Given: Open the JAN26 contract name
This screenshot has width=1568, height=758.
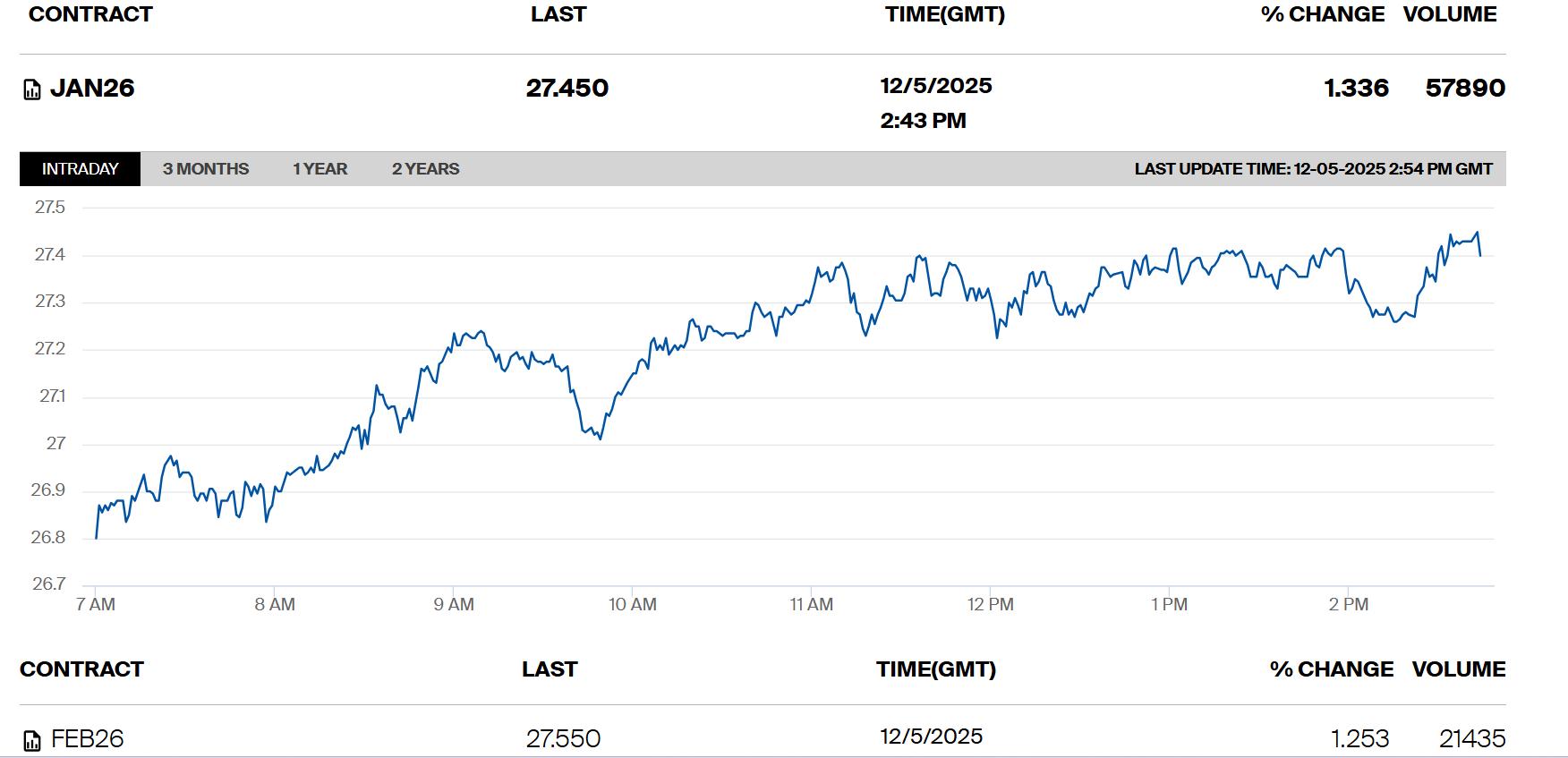Looking at the screenshot, I should (x=92, y=88).
